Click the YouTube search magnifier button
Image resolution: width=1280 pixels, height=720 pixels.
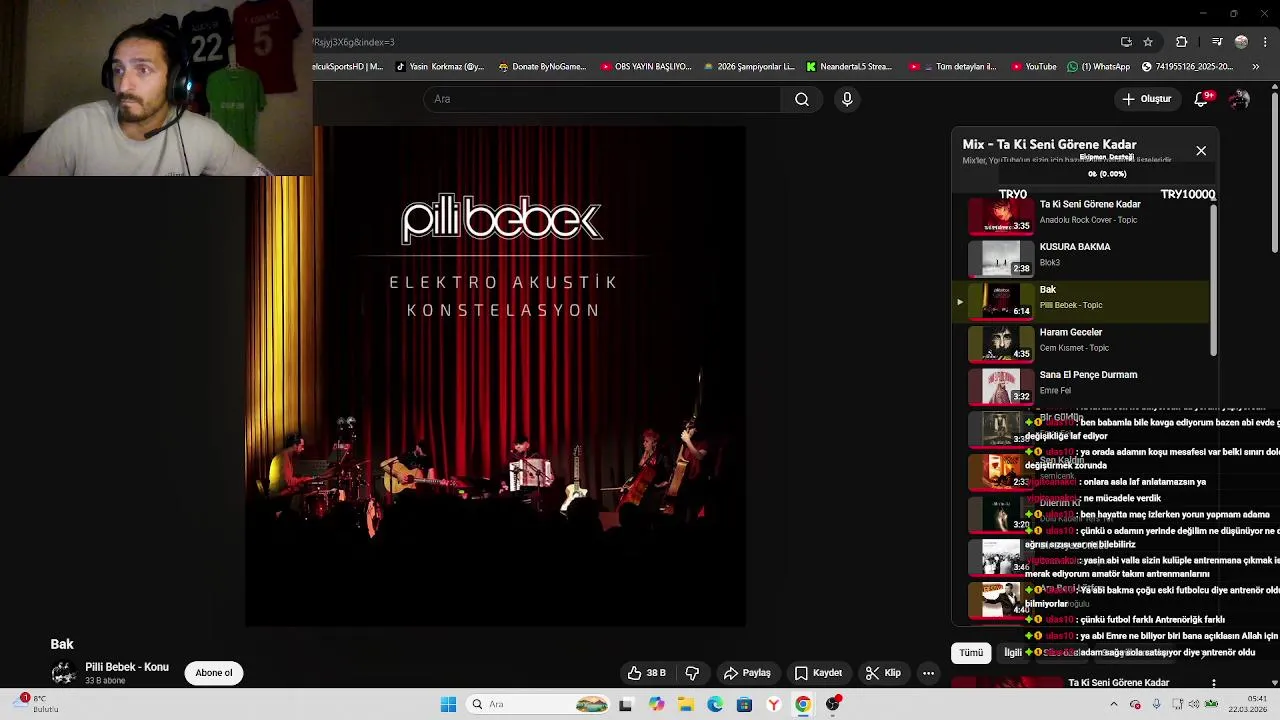[x=802, y=99]
